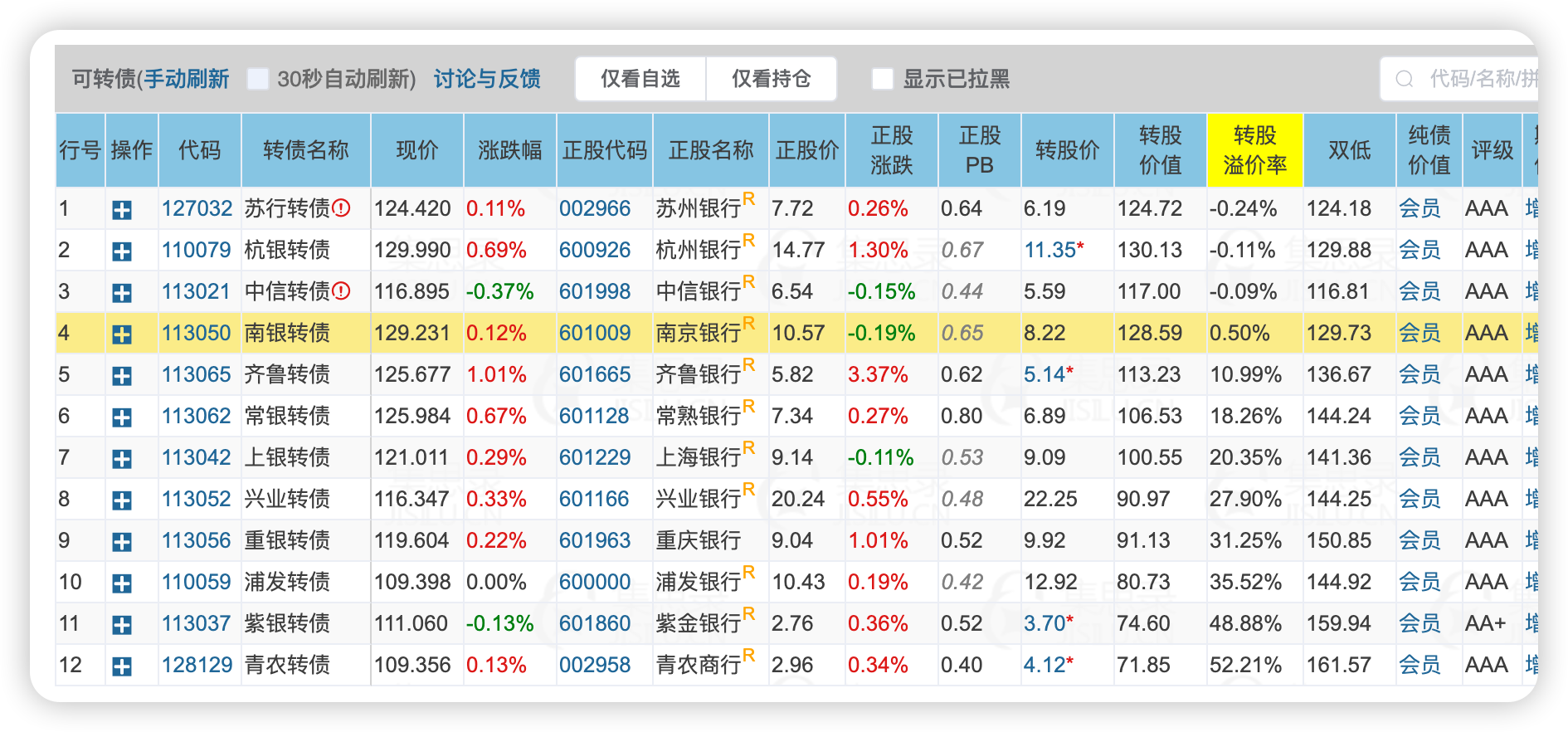This screenshot has width=1568, height=732.
Task: Switch to 仅看自选 tab
Action: (640, 79)
